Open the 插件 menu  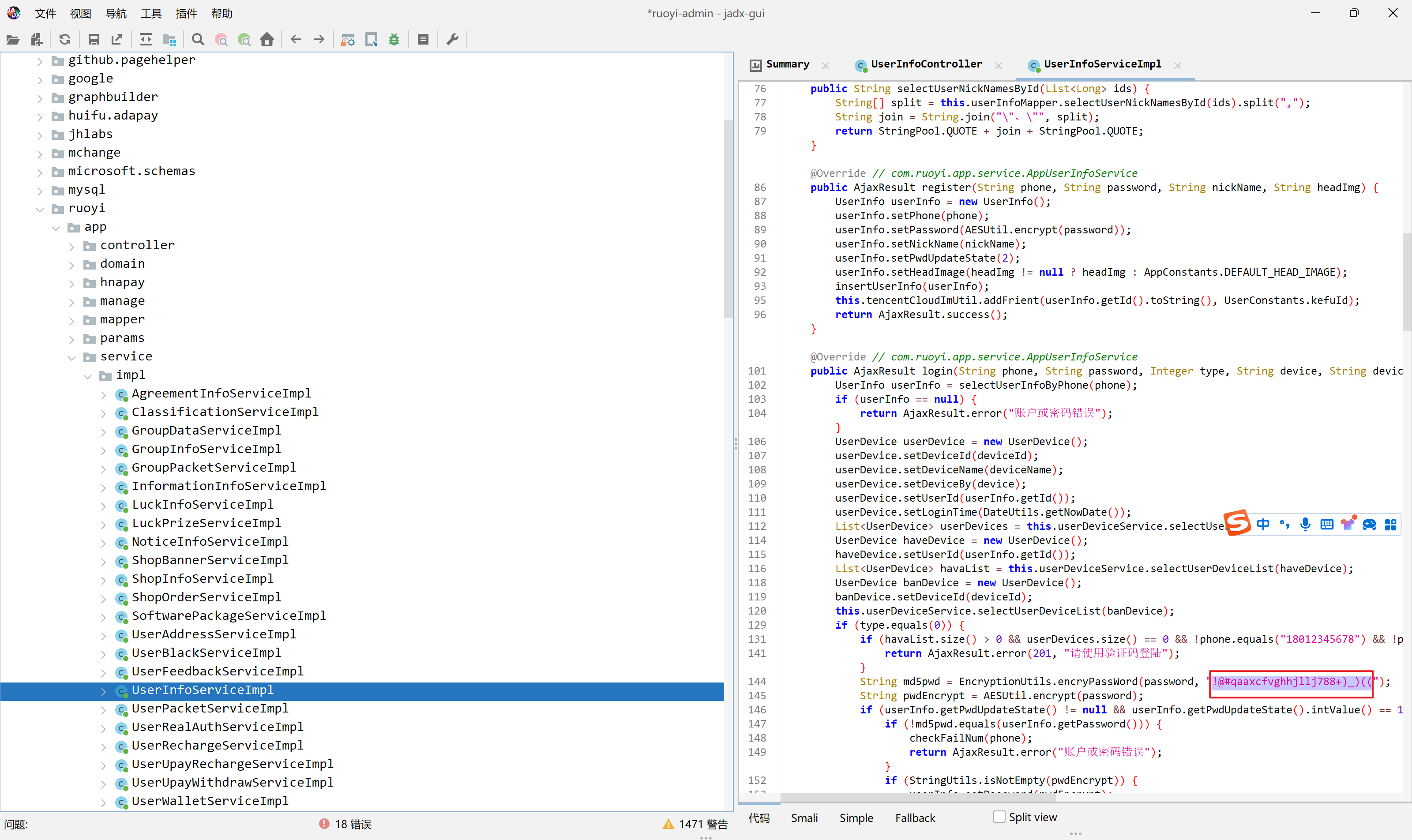(x=186, y=14)
